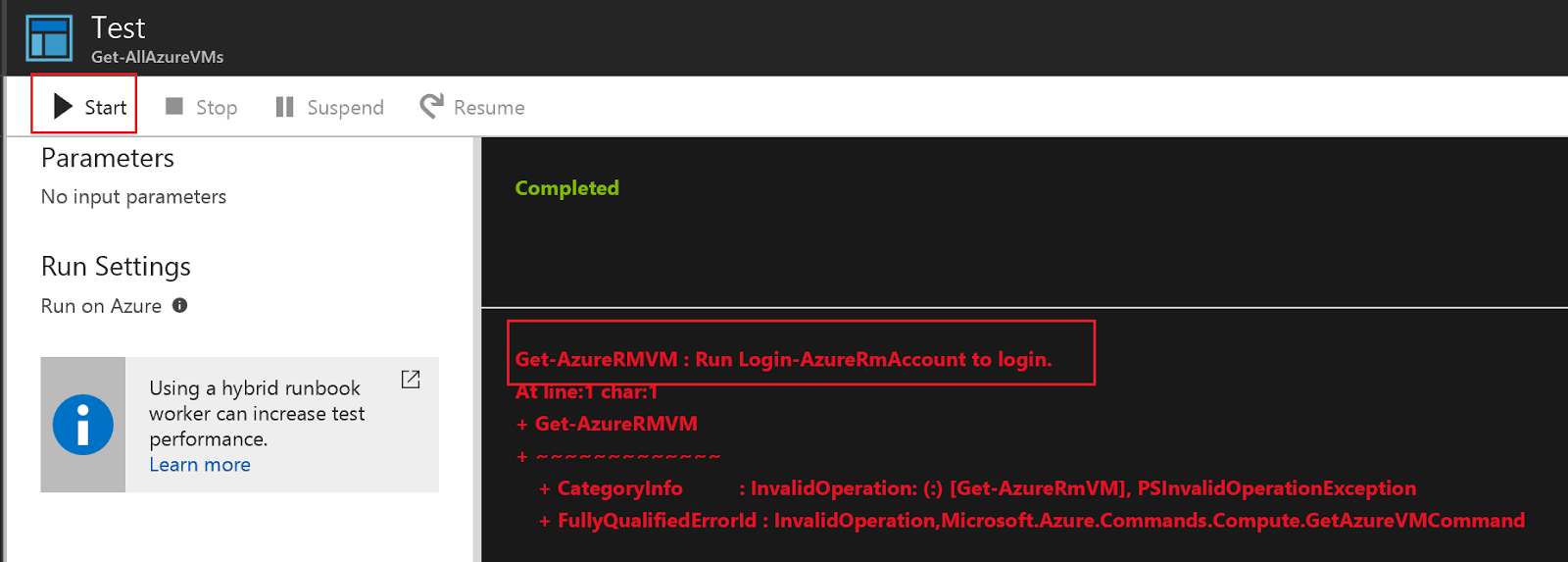Screen dimensions: 1568x562
Task: Click the Run Login-AzureRmAccount error line
Action: [x=783, y=359]
